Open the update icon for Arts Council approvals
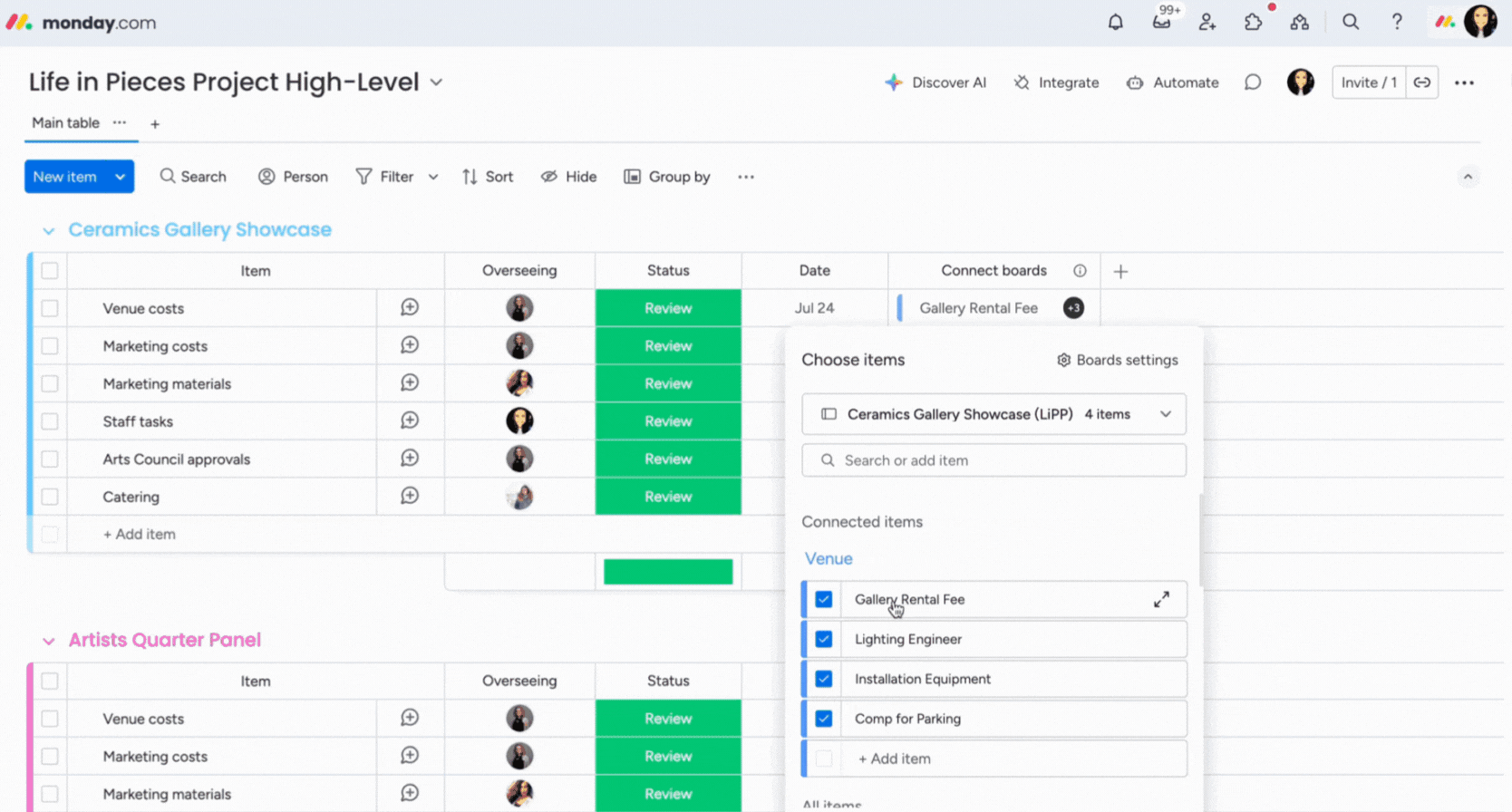 [410, 459]
